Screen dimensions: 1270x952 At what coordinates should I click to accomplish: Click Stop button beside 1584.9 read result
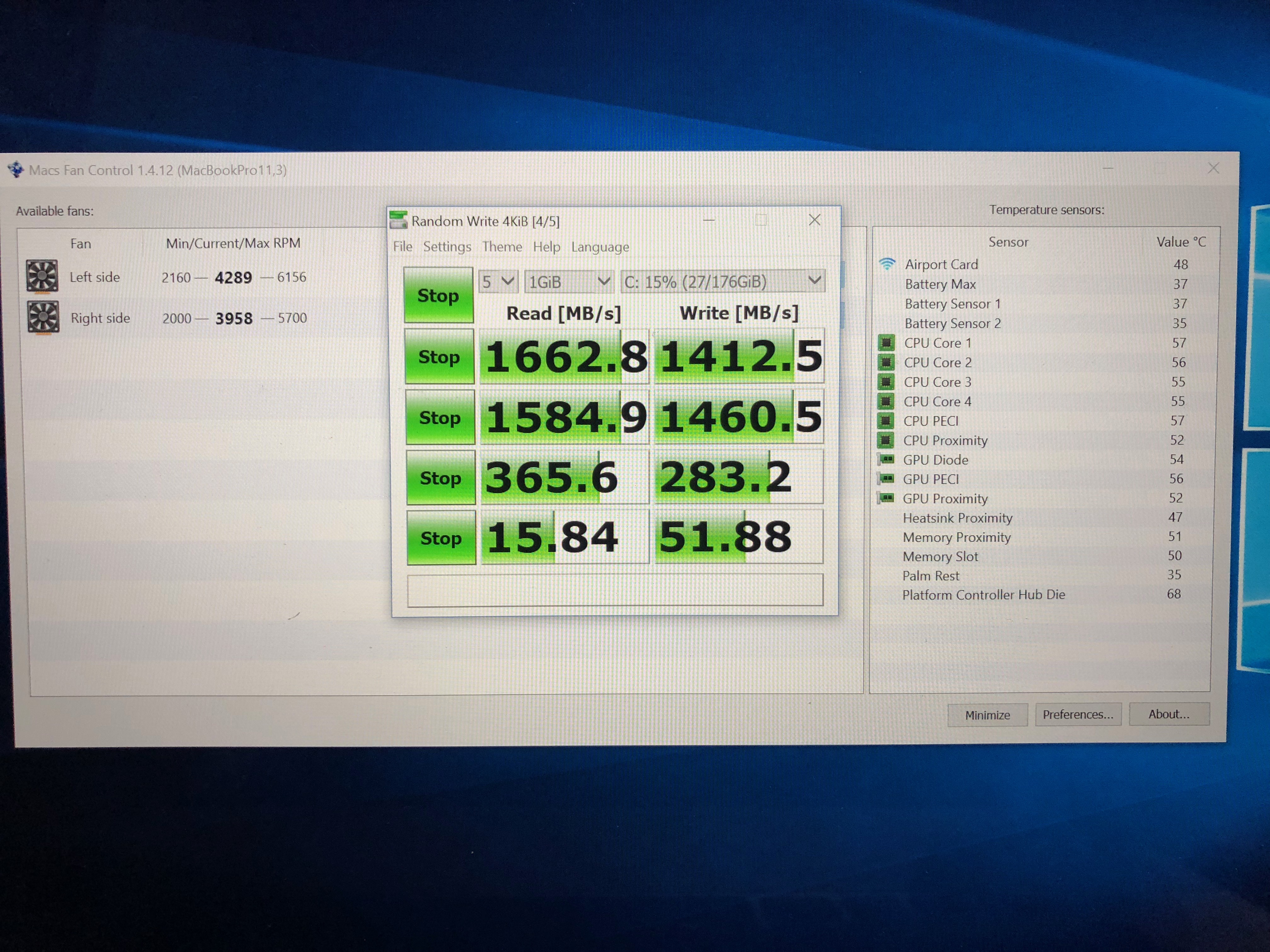[440, 417]
